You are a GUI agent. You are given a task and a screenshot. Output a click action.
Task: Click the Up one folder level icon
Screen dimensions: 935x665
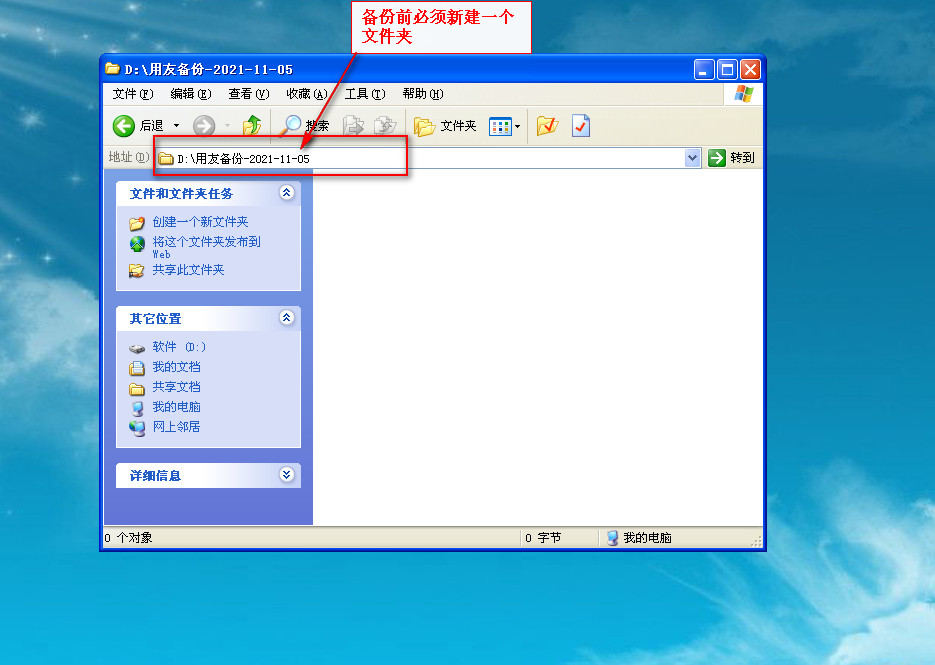pos(253,125)
